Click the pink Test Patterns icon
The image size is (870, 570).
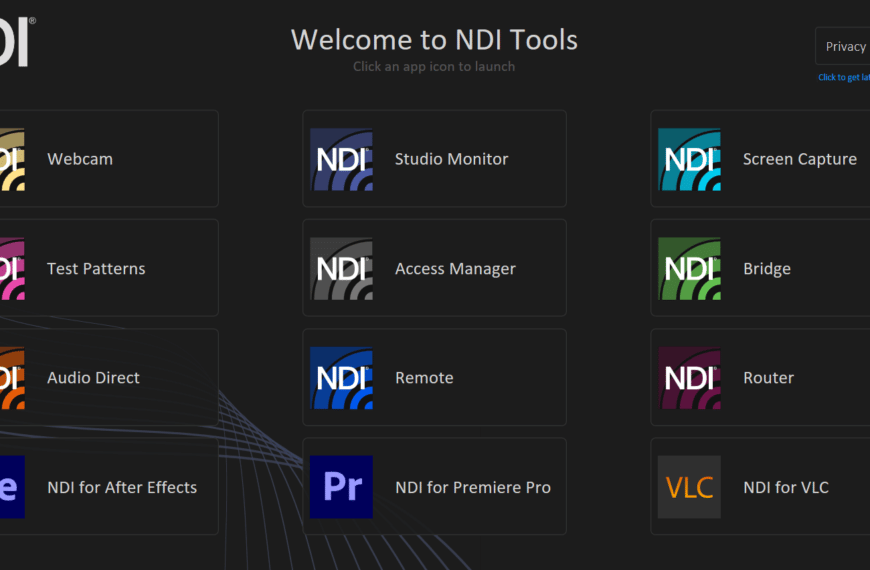click(x=12, y=269)
